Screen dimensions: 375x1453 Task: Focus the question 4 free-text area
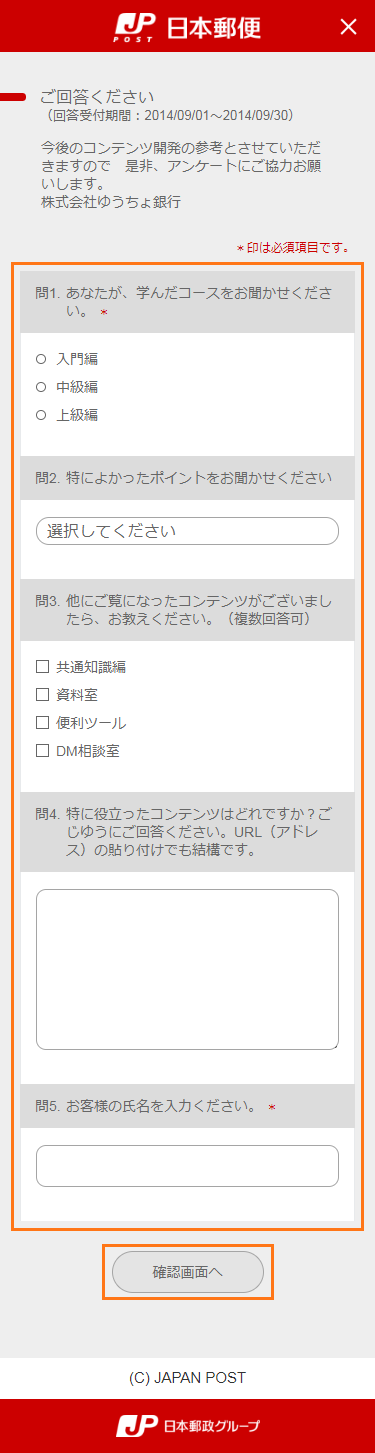pyautogui.click(x=187, y=969)
